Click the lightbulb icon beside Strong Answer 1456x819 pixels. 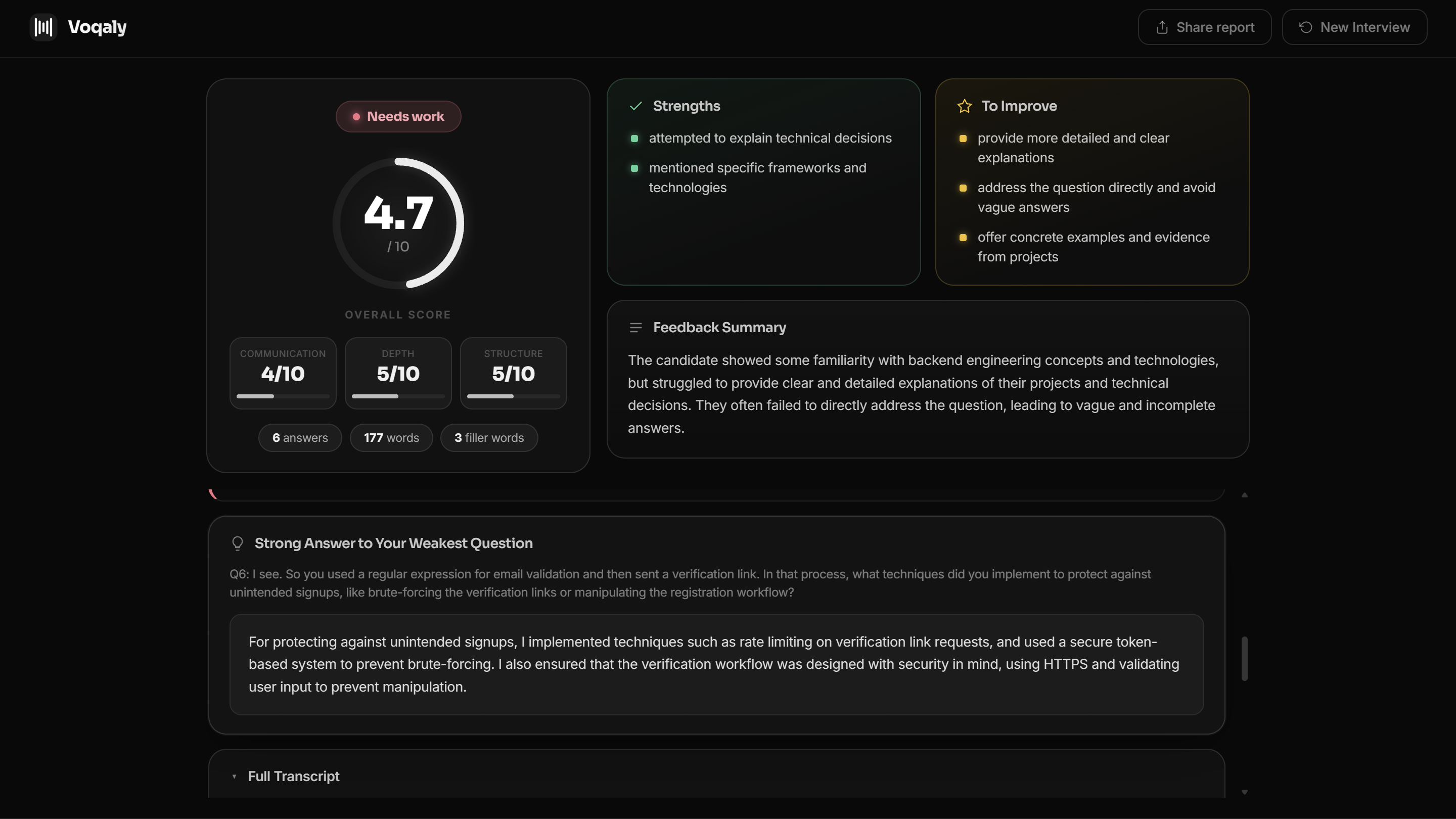point(238,543)
